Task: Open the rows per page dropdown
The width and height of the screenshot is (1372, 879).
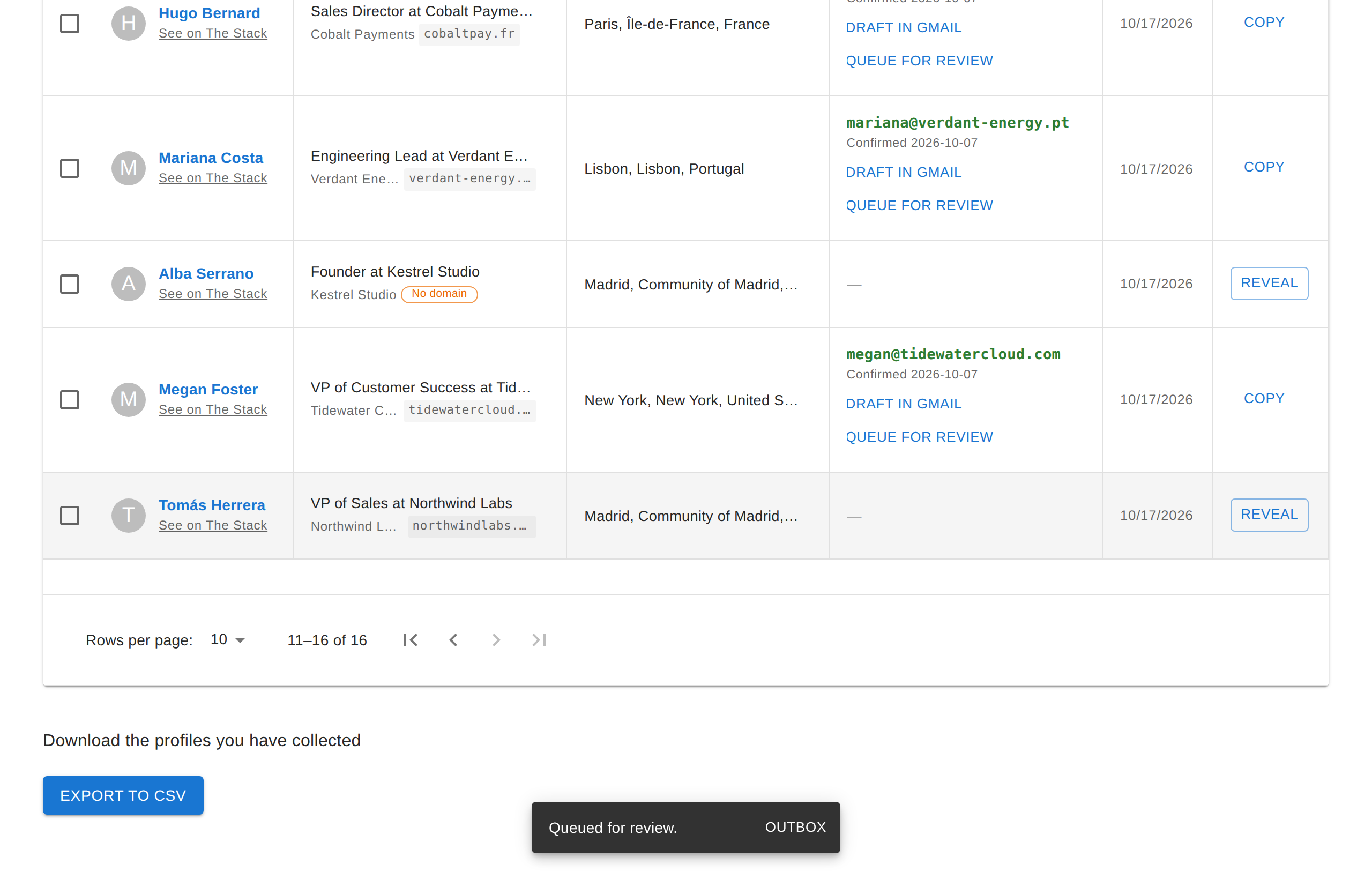Action: click(228, 639)
